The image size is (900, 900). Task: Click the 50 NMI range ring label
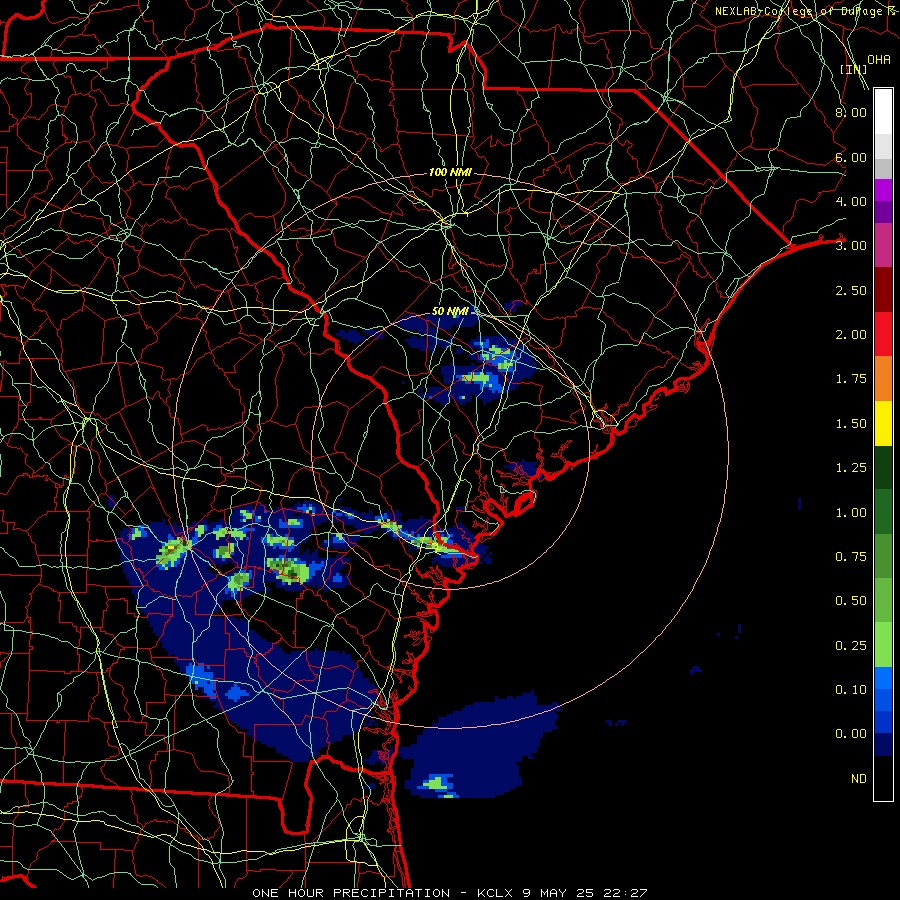450,311
